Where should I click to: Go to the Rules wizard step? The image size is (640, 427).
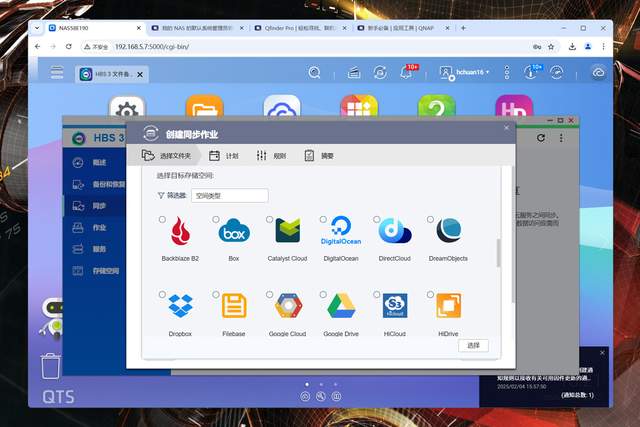[x=271, y=156]
